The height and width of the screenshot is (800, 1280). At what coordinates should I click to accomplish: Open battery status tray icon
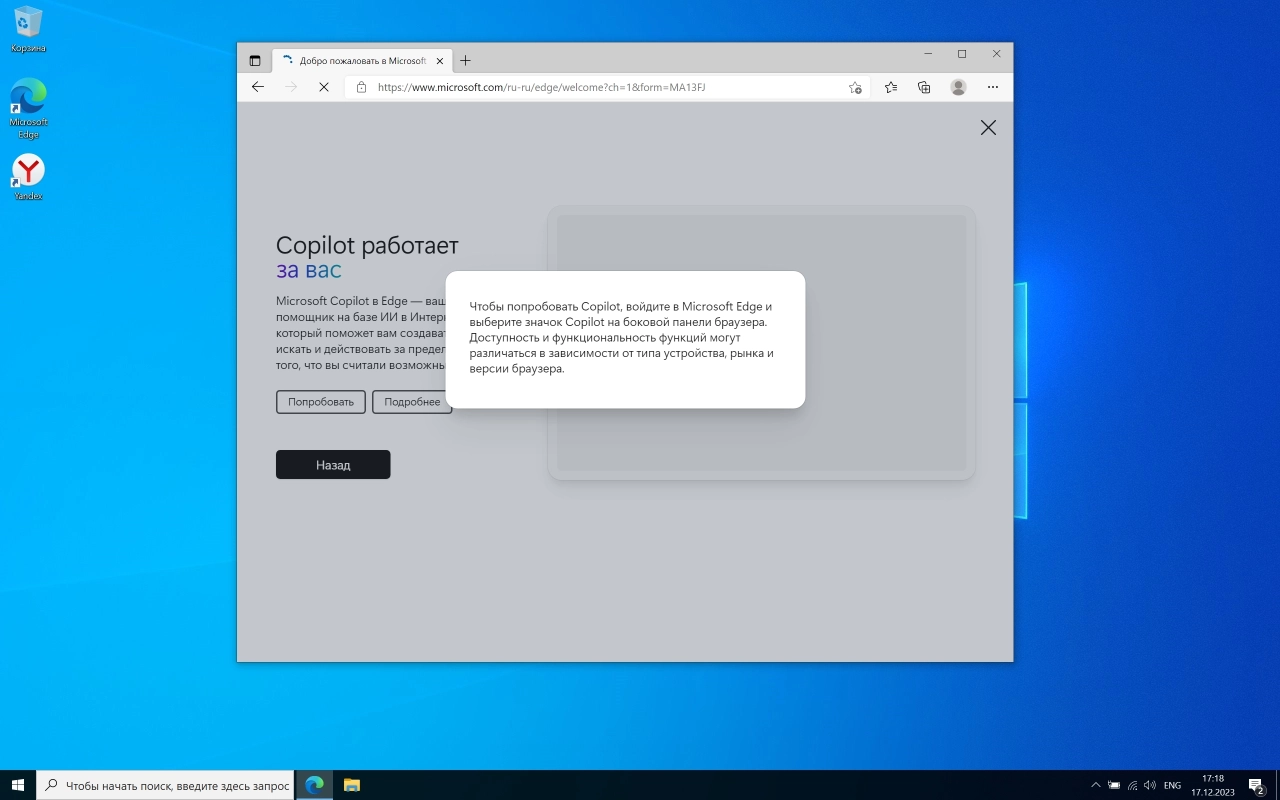click(x=1113, y=785)
